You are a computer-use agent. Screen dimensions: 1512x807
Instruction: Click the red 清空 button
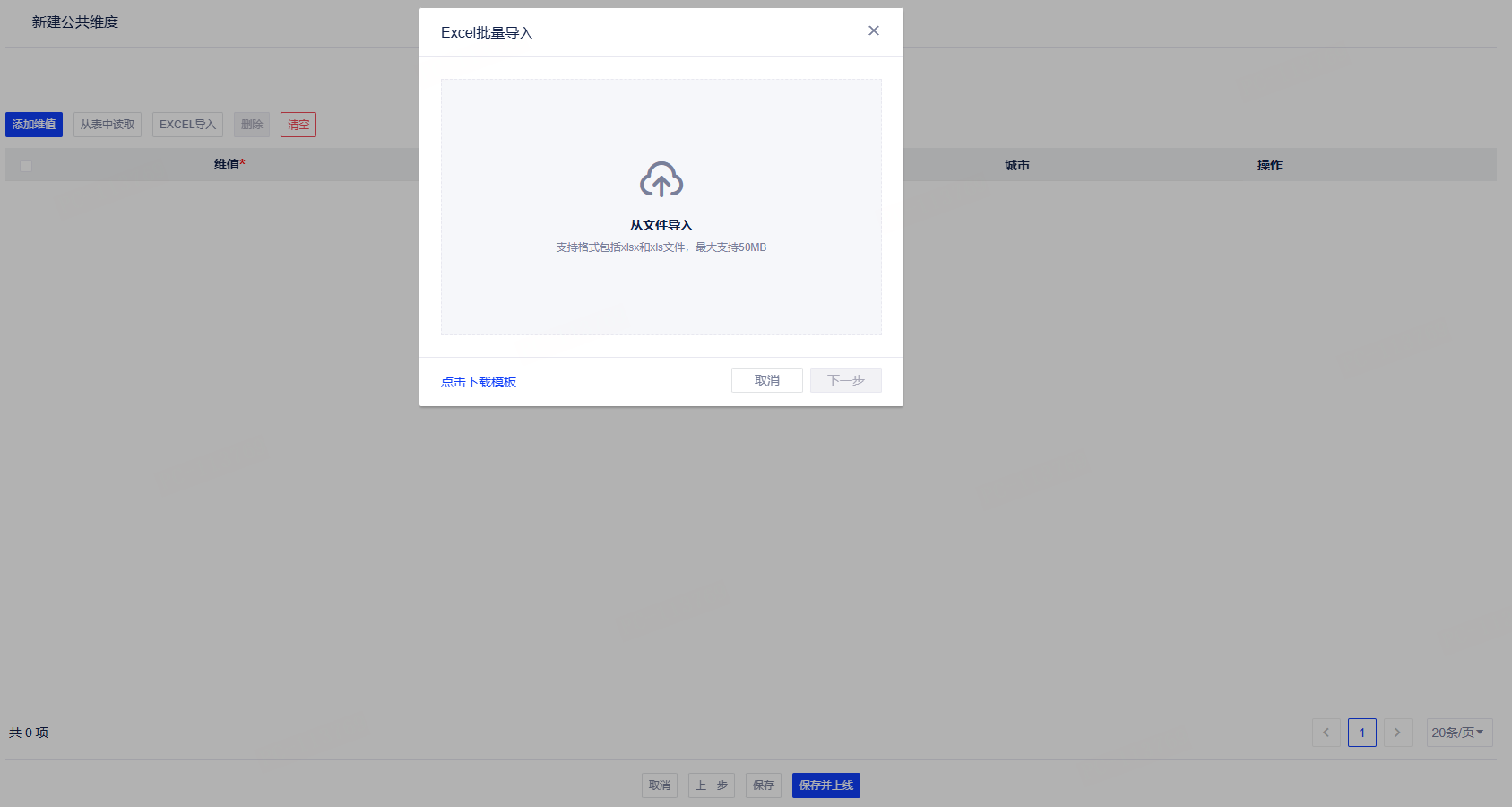tap(298, 125)
